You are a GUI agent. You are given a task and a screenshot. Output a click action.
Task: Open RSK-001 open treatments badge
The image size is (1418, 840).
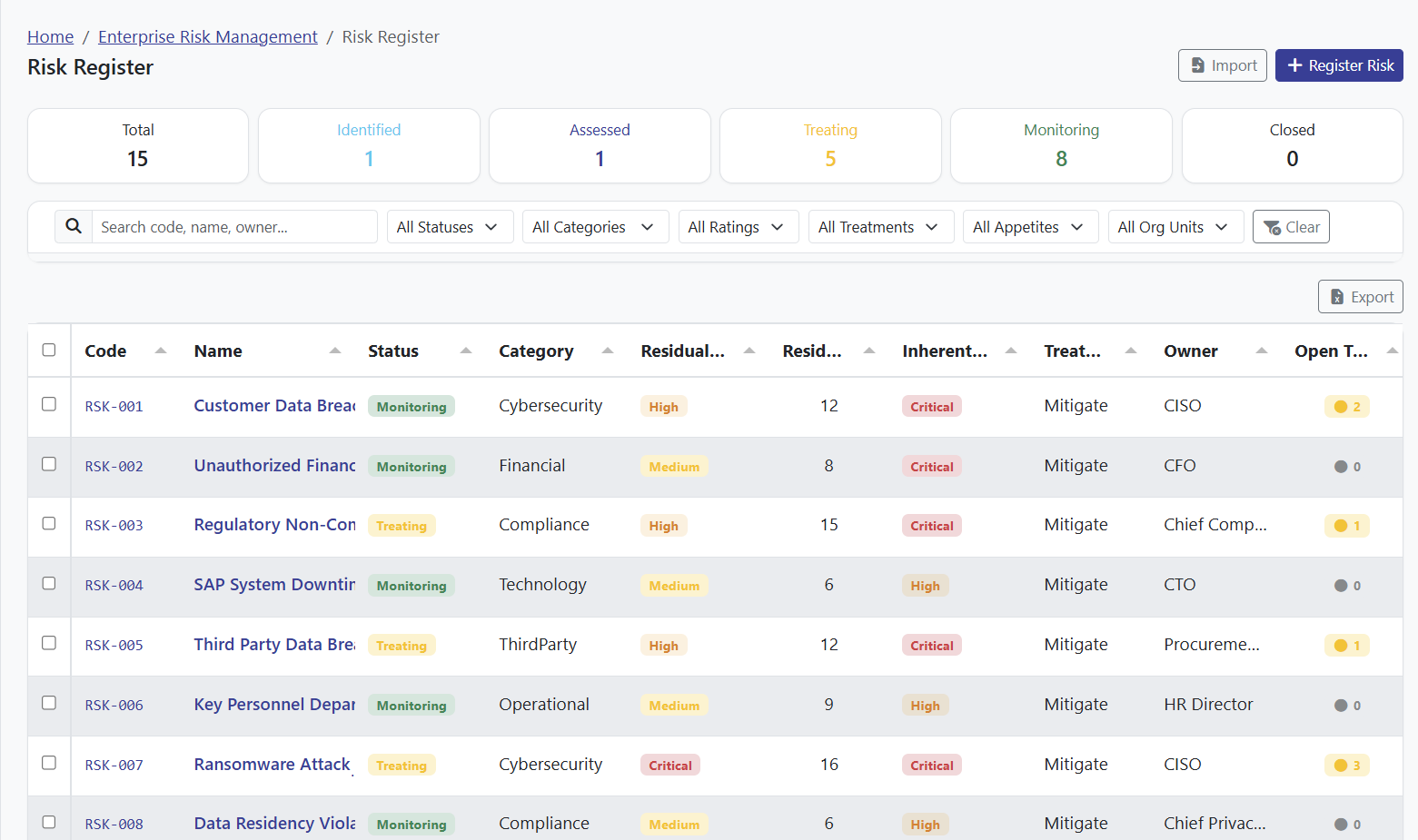tap(1347, 407)
